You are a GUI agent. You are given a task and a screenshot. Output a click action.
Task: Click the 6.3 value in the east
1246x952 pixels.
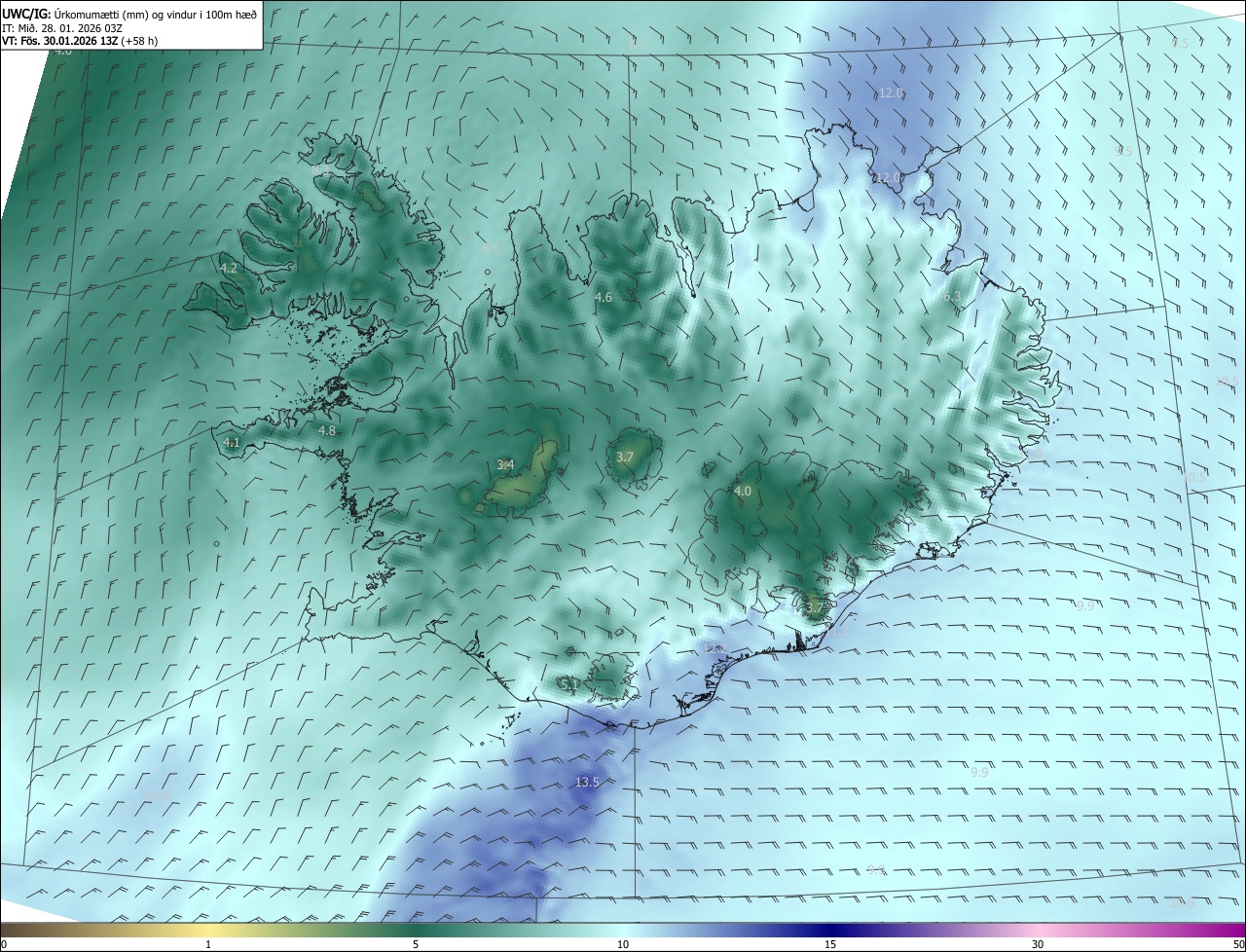click(x=952, y=296)
